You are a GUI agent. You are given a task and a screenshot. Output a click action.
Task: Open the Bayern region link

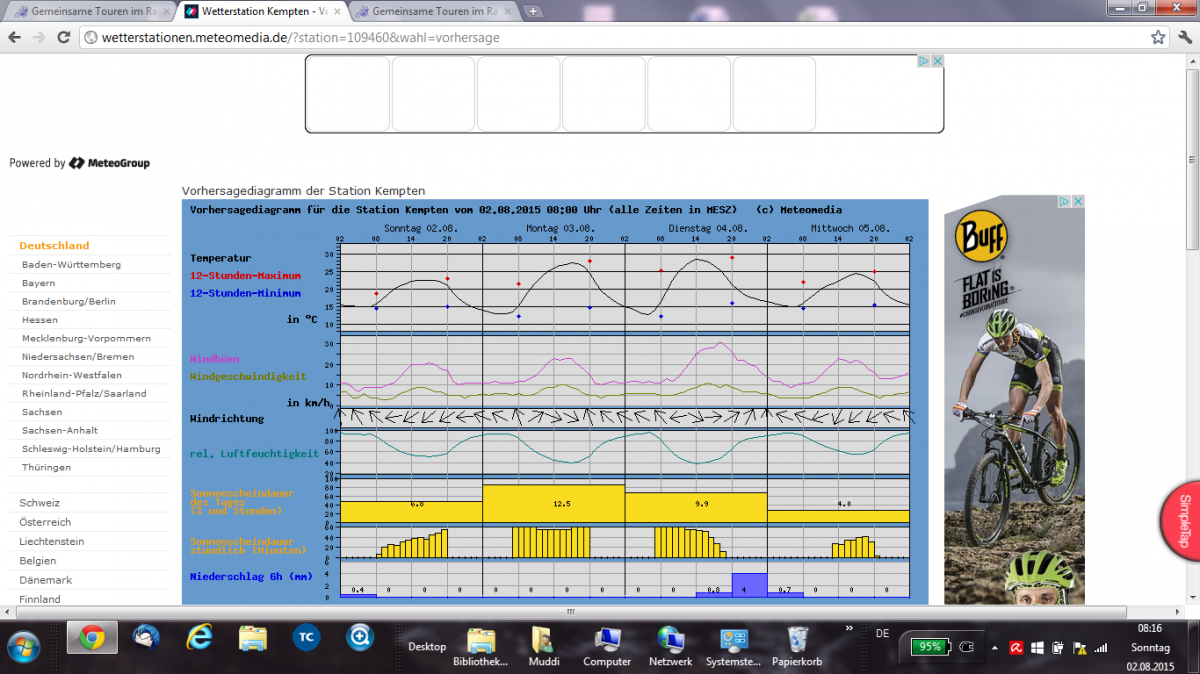coord(38,283)
